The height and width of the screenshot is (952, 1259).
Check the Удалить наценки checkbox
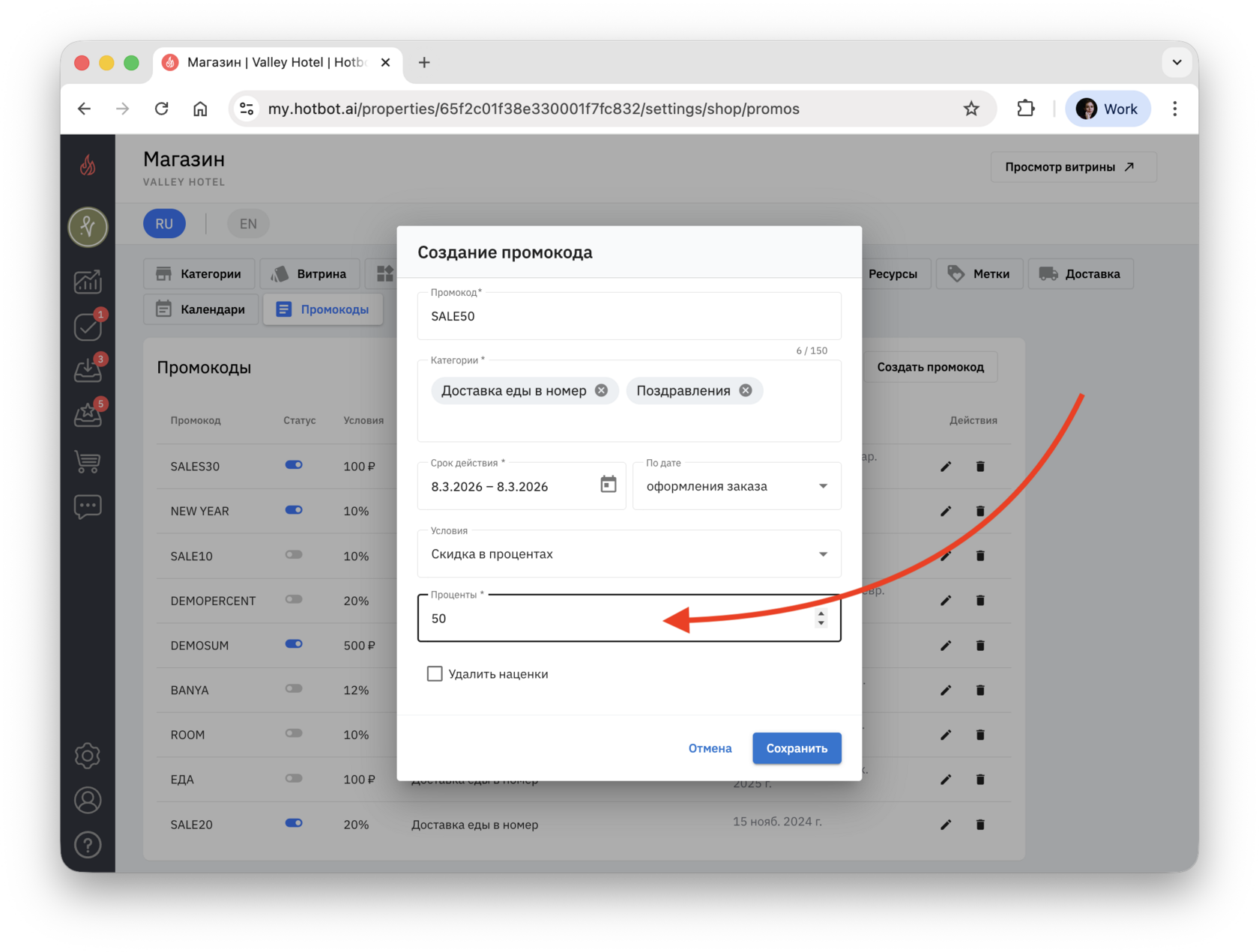[x=435, y=673]
